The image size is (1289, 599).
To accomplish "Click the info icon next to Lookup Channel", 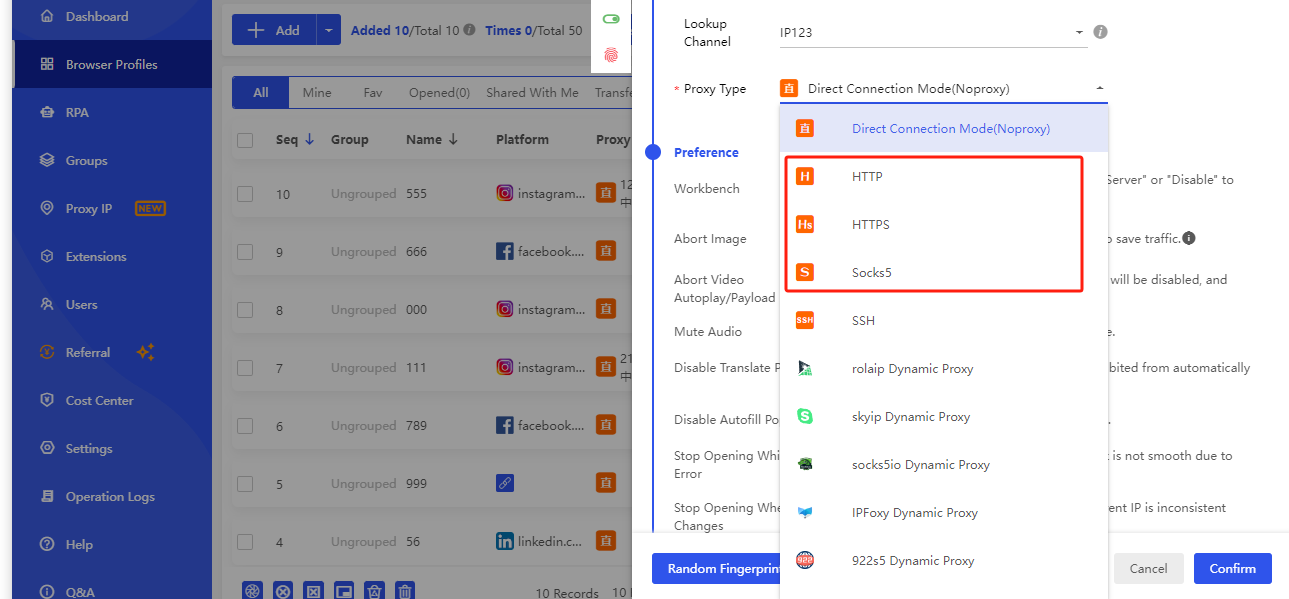I will tap(1100, 32).
